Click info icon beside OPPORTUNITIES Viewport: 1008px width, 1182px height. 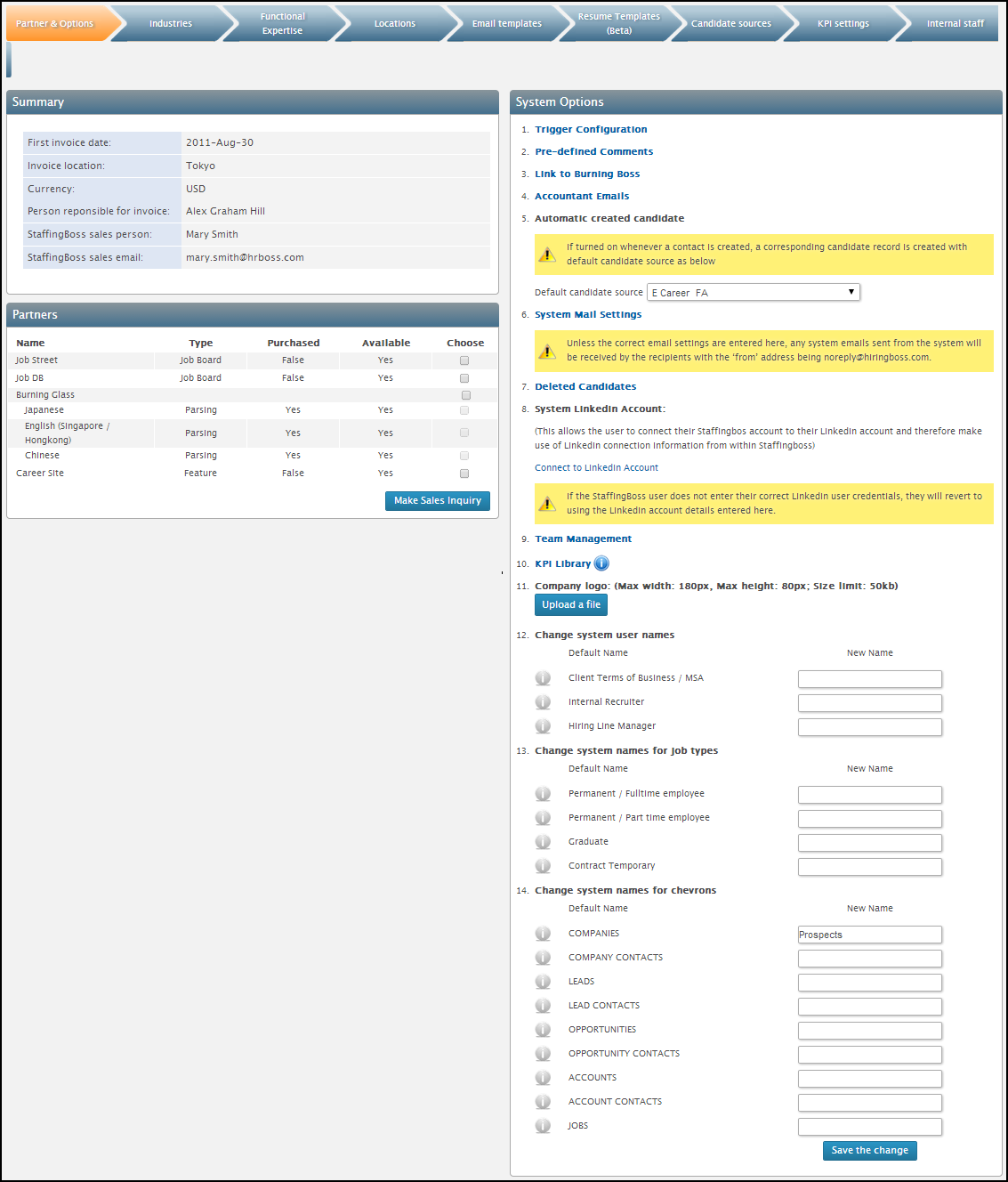(543, 1030)
